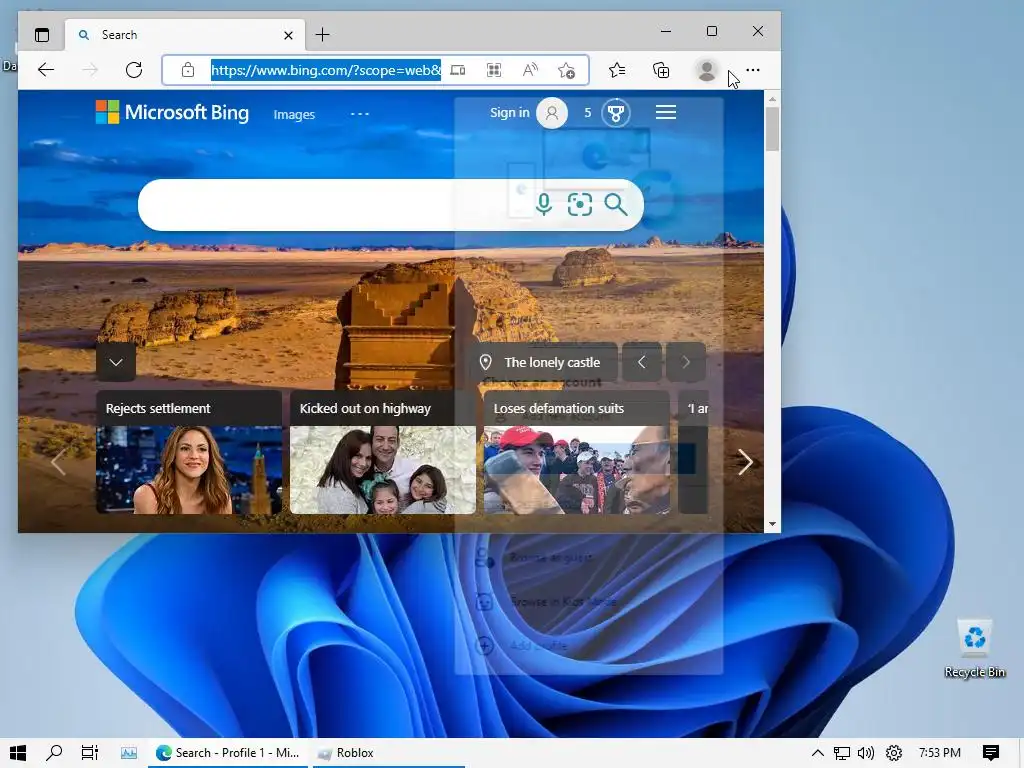Add this page to favorites star icon
Viewport: 1024px width, 768px height.
(566, 70)
